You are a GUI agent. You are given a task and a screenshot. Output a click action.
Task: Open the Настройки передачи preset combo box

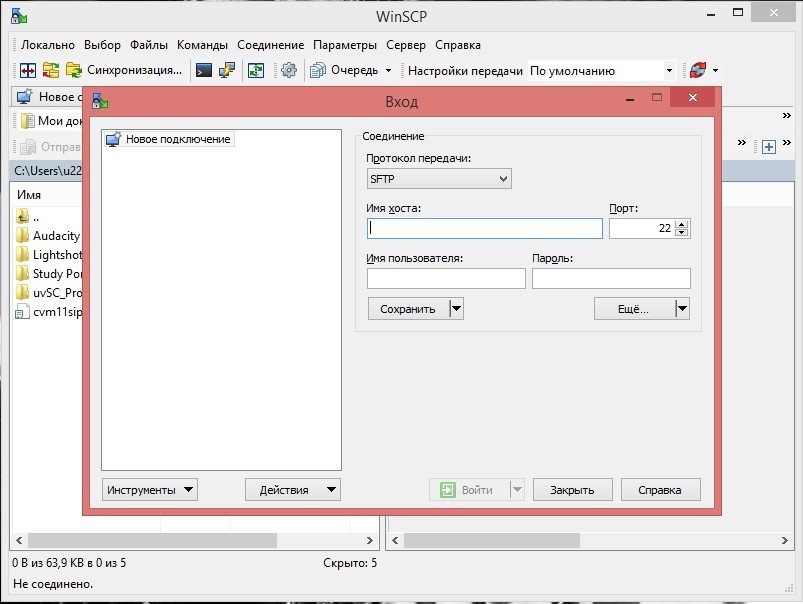(601, 71)
